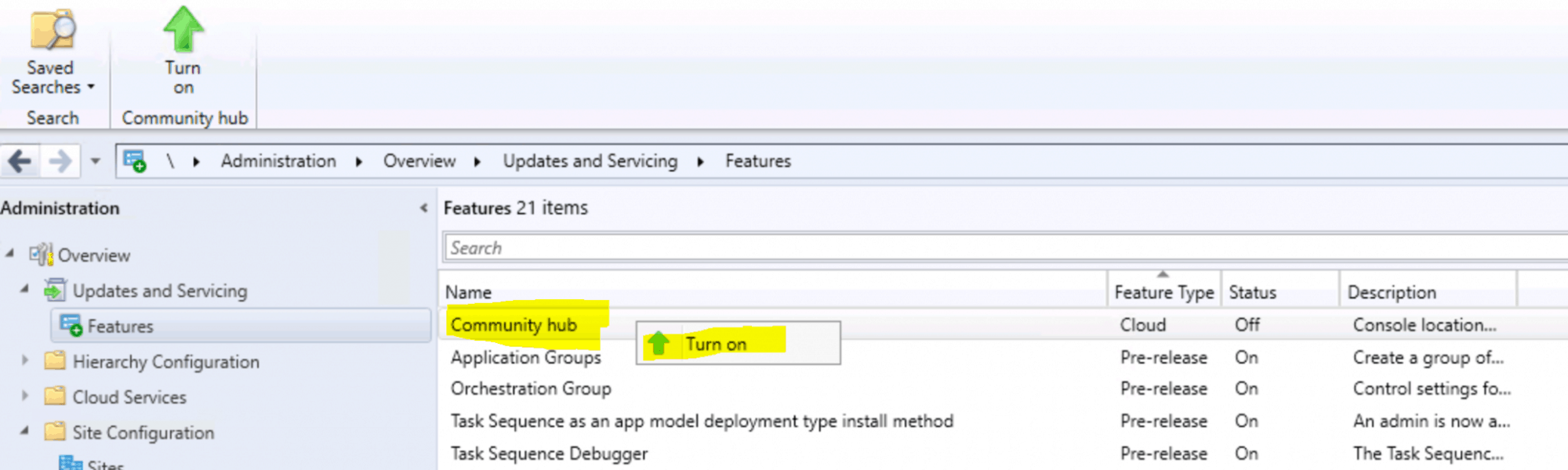Click the Hierarchy Configuration folder icon

click(x=55, y=360)
